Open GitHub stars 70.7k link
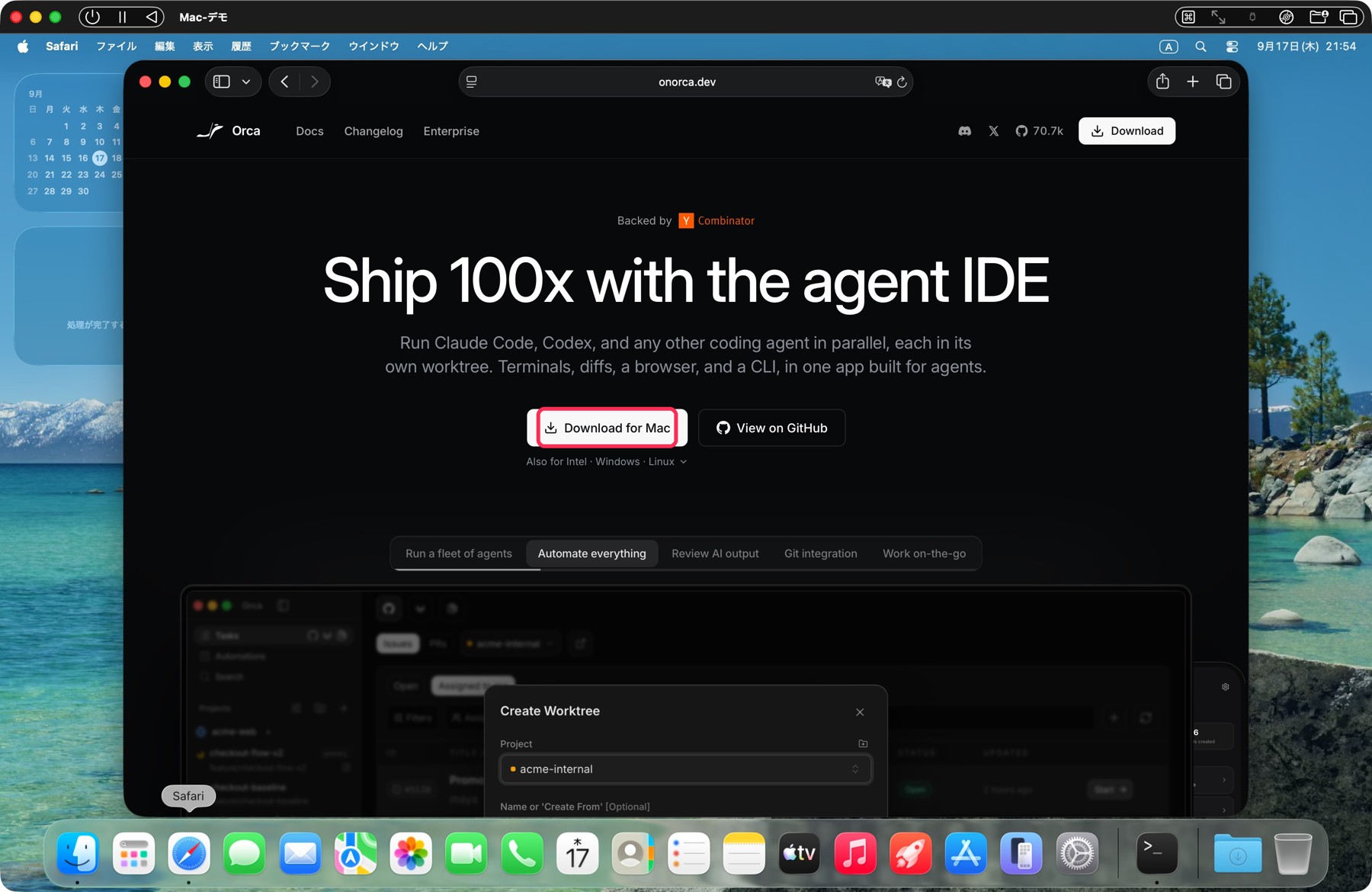 [x=1039, y=131]
